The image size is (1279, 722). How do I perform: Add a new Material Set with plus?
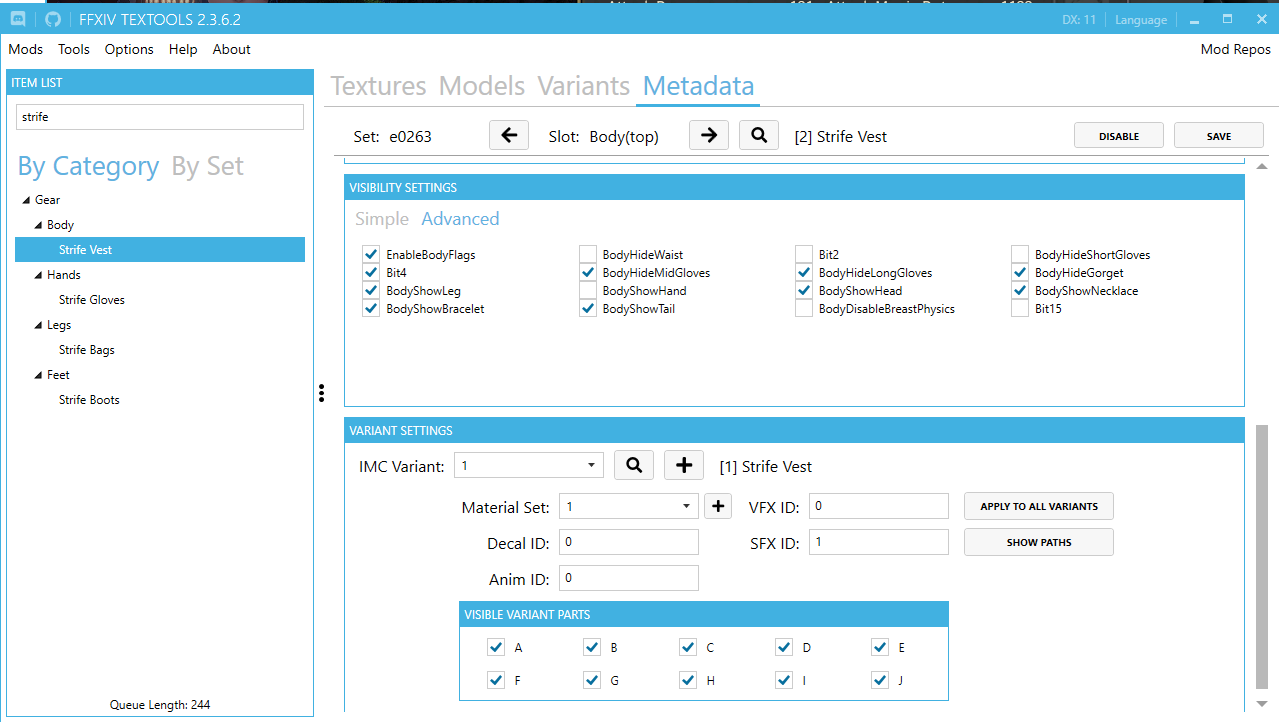point(718,506)
